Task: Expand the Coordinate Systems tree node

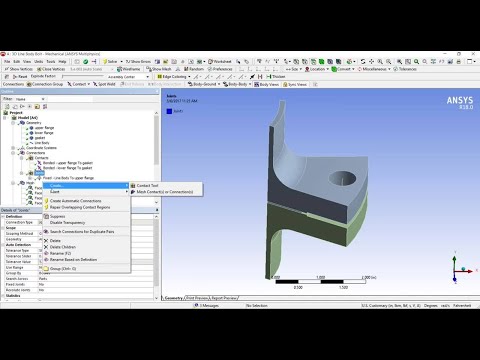Action: pyautogui.click(x=13, y=148)
